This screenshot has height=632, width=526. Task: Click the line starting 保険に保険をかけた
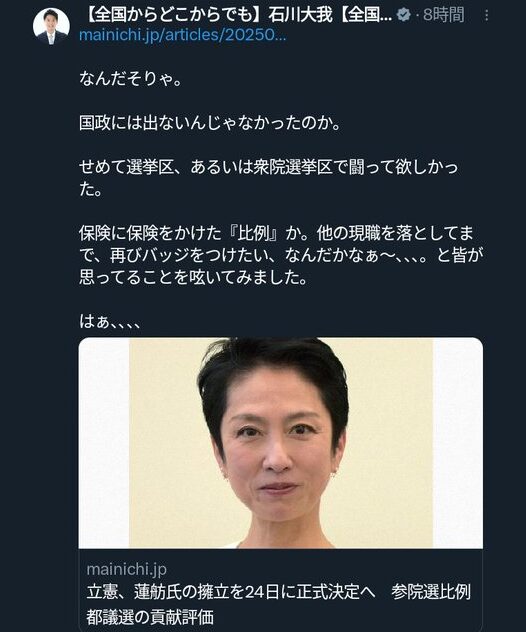(277, 233)
